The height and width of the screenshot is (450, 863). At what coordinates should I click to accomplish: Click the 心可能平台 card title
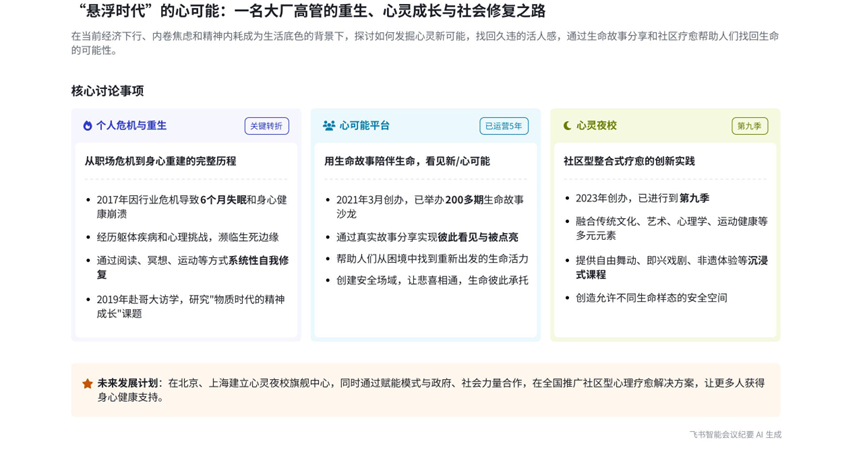coord(364,126)
